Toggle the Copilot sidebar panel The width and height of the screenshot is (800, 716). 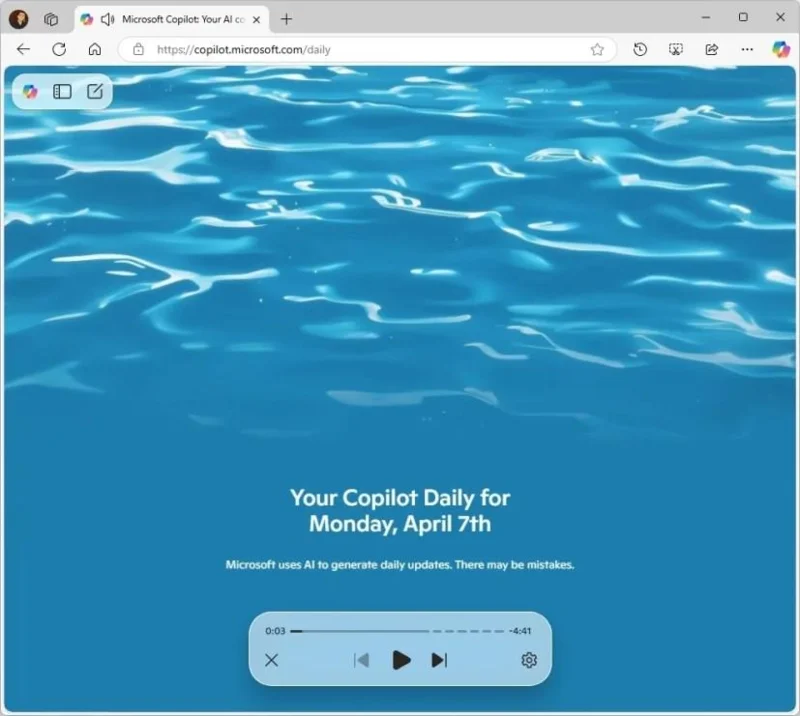click(x=62, y=91)
